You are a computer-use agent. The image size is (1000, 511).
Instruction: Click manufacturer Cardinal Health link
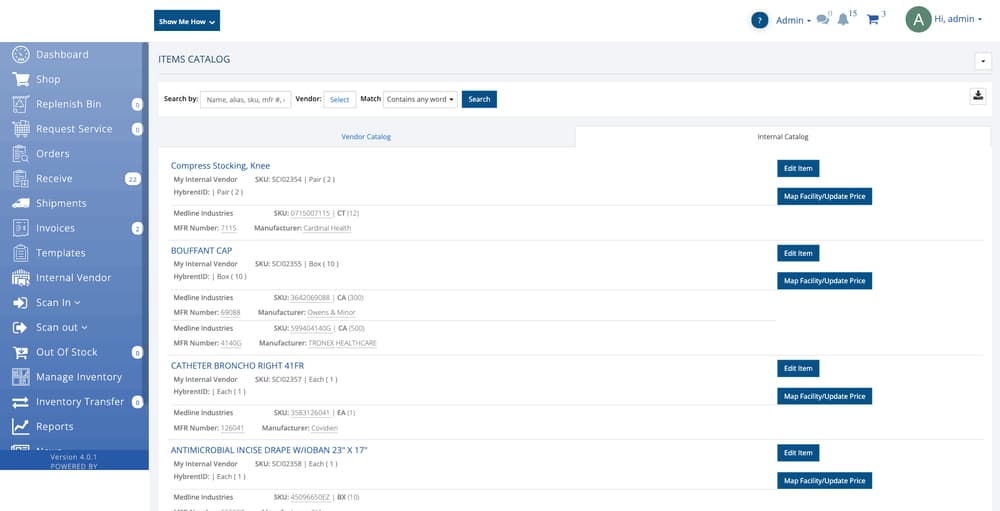coord(327,228)
